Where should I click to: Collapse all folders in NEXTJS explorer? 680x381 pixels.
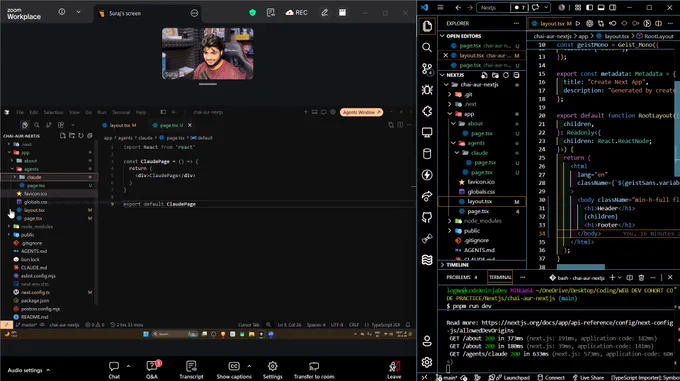(x=516, y=75)
